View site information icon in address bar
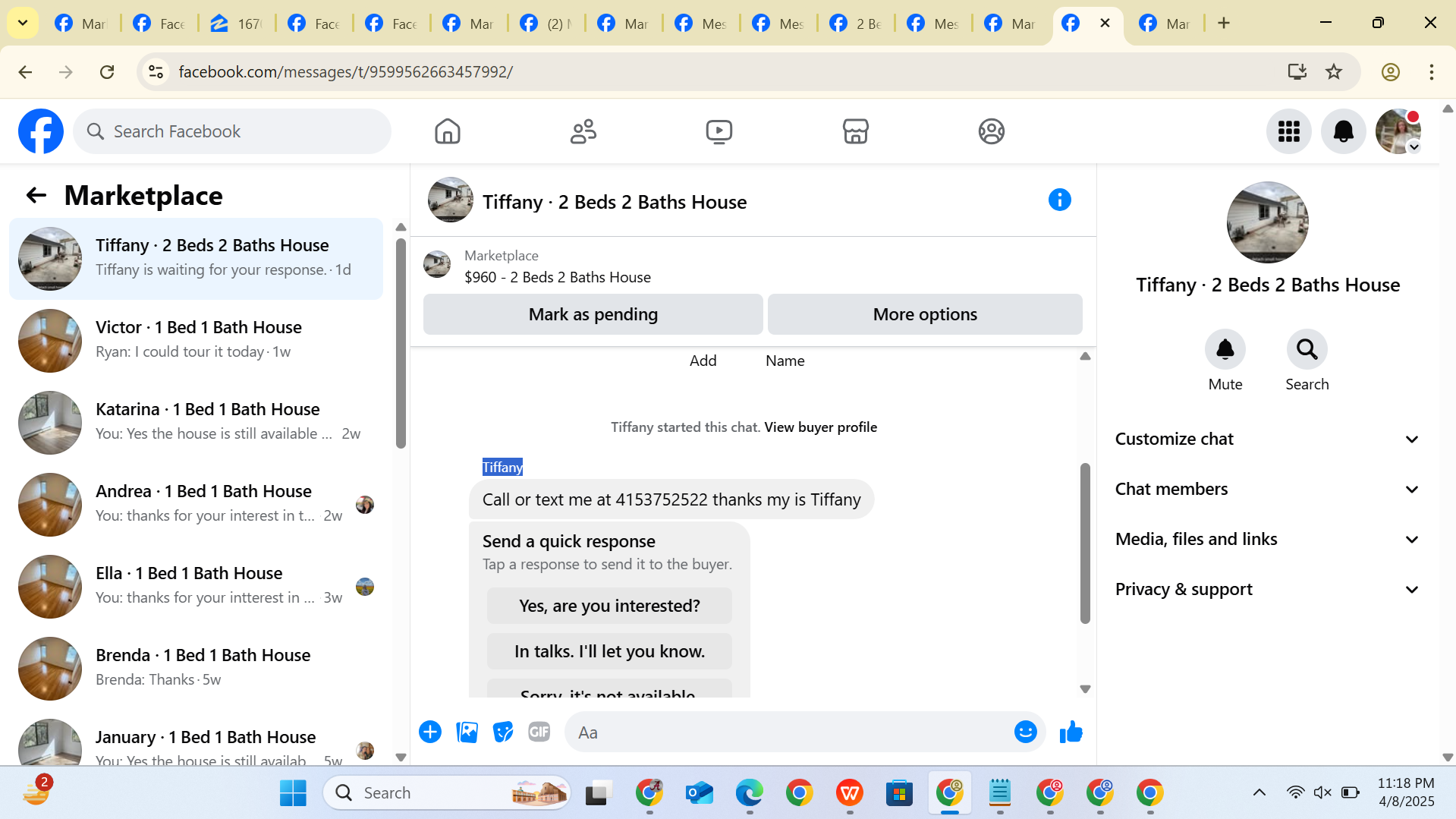The image size is (1456, 819). tap(156, 72)
